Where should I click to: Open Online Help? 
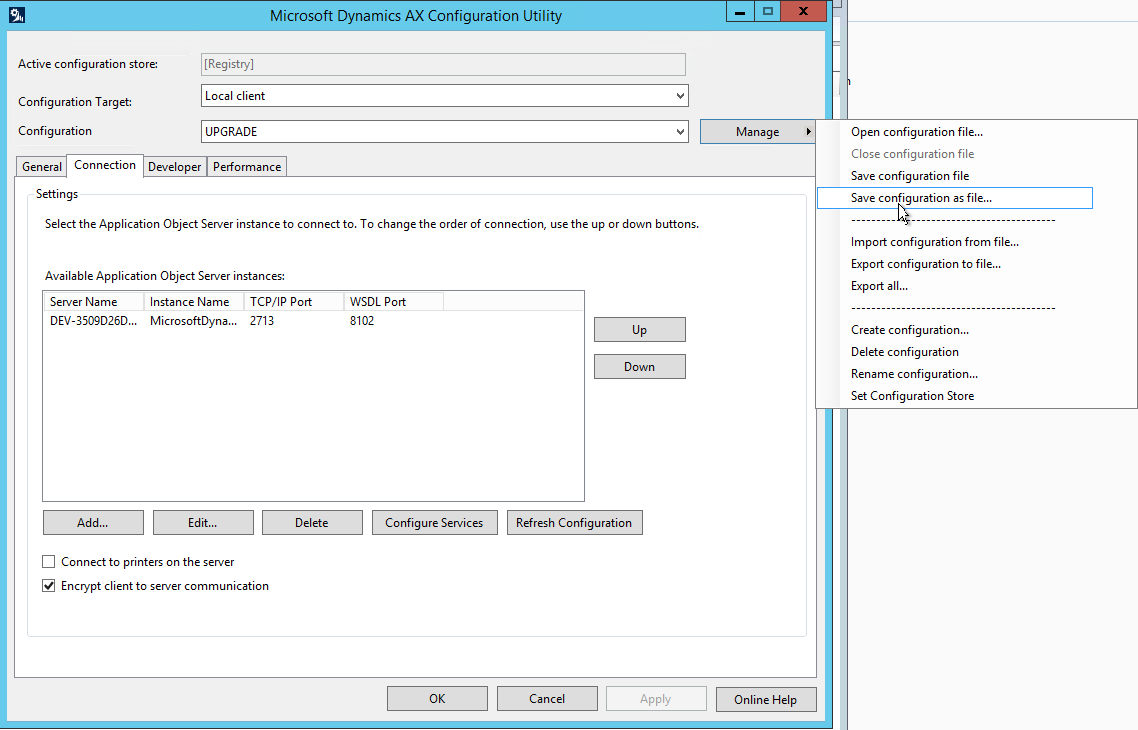[x=765, y=700]
